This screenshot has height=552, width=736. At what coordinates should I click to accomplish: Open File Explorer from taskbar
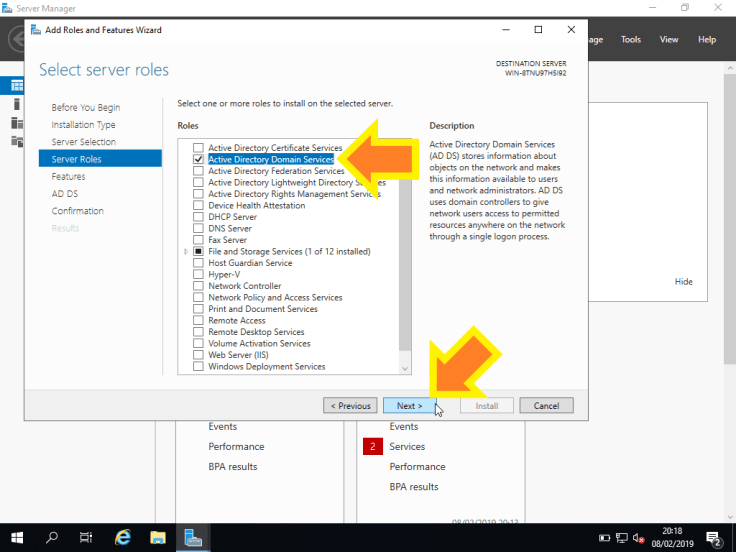tap(157, 538)
